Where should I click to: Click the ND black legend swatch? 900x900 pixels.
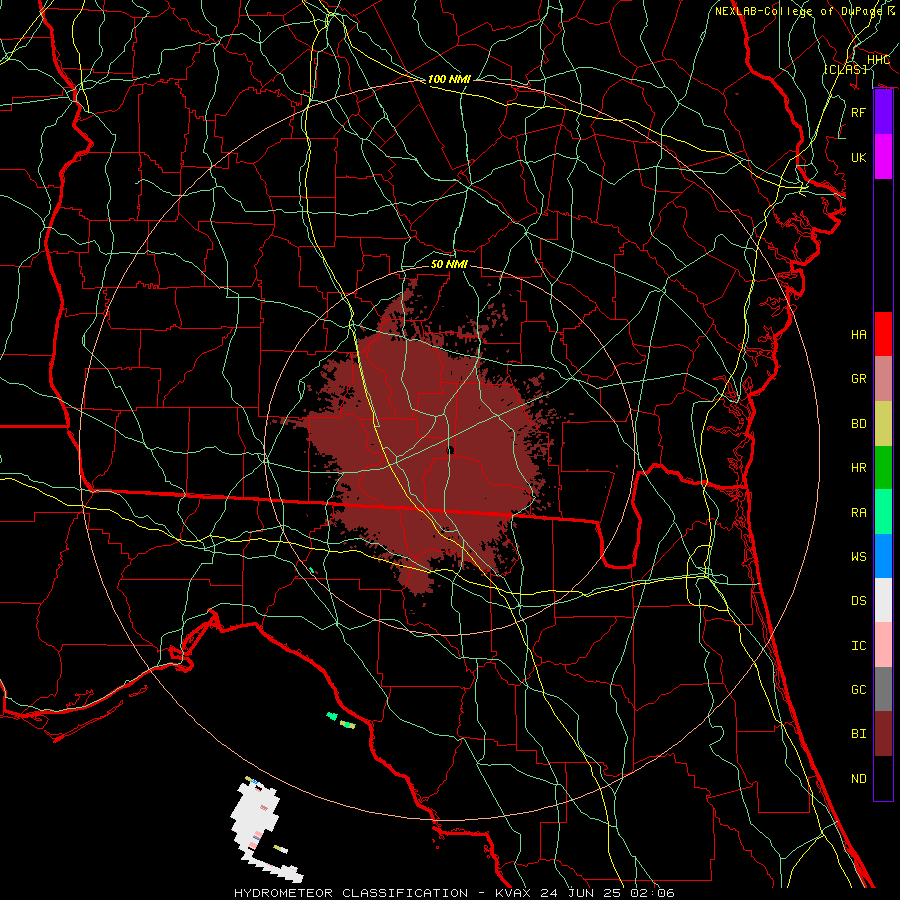point(883,778)
